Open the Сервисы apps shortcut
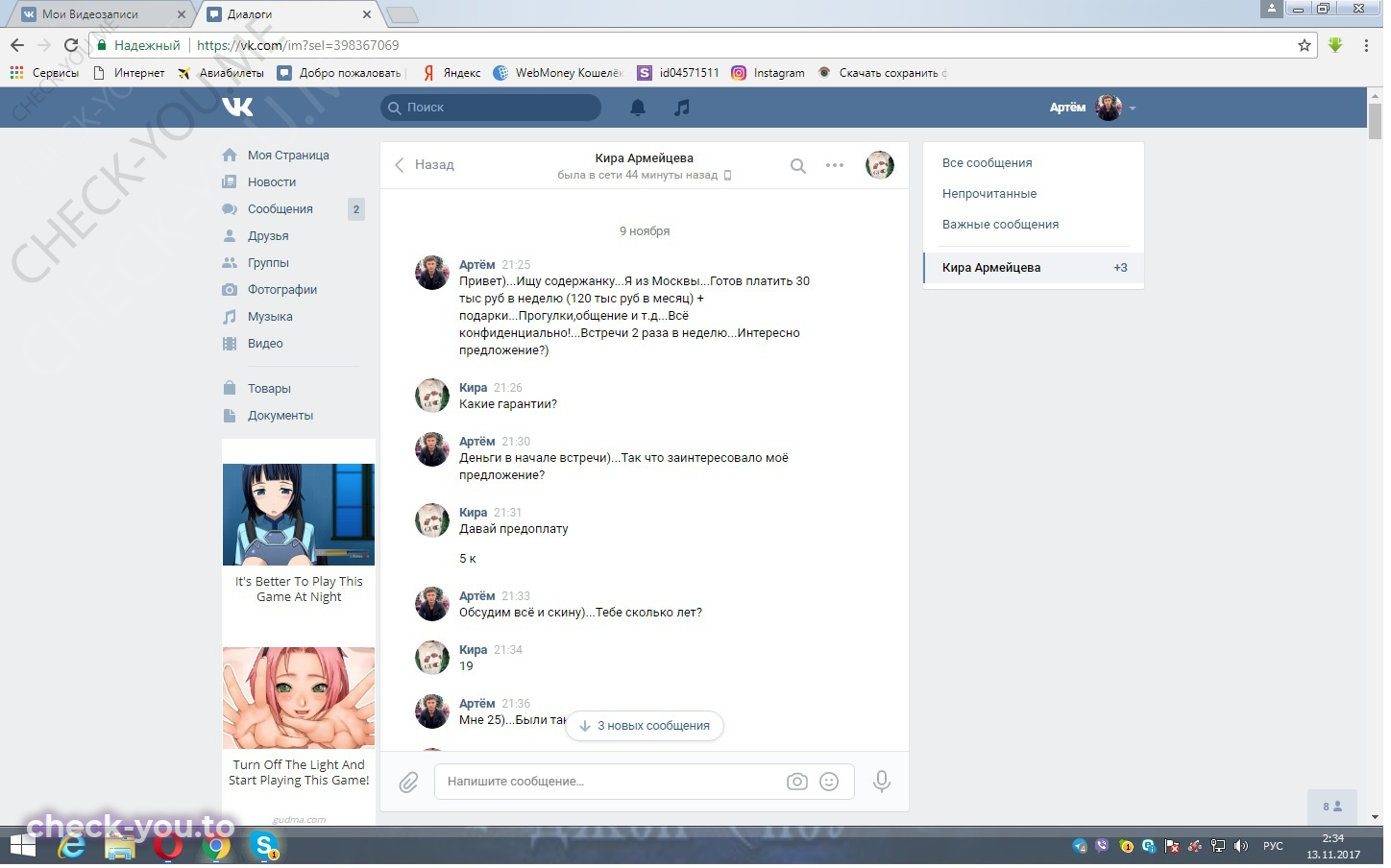This screenshot has height=868, width=1391. click(44, 73)
